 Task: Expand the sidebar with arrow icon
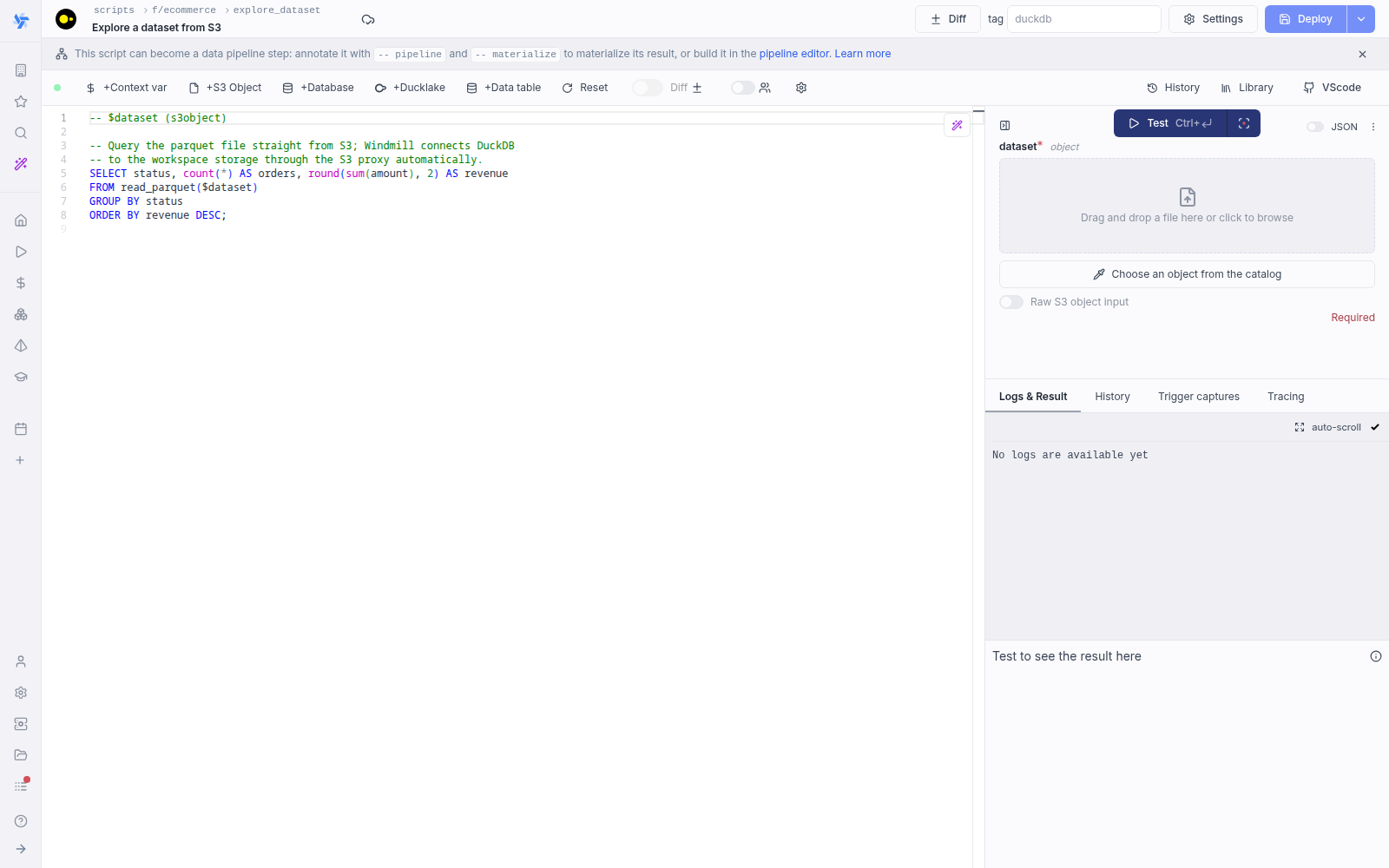tap(21, 849)
